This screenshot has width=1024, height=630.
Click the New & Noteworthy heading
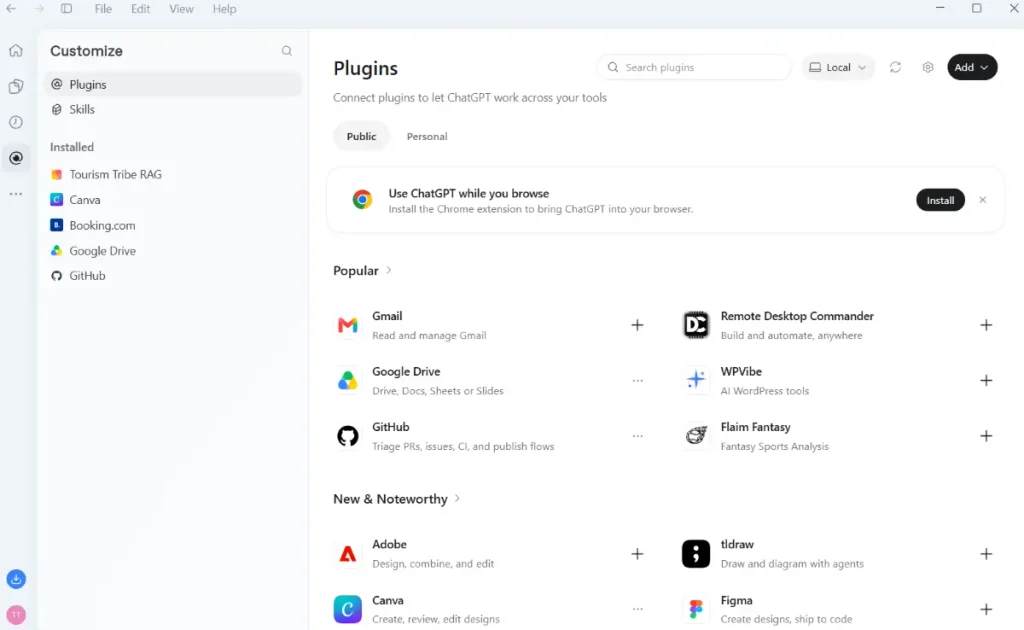[x=391, y=499]
